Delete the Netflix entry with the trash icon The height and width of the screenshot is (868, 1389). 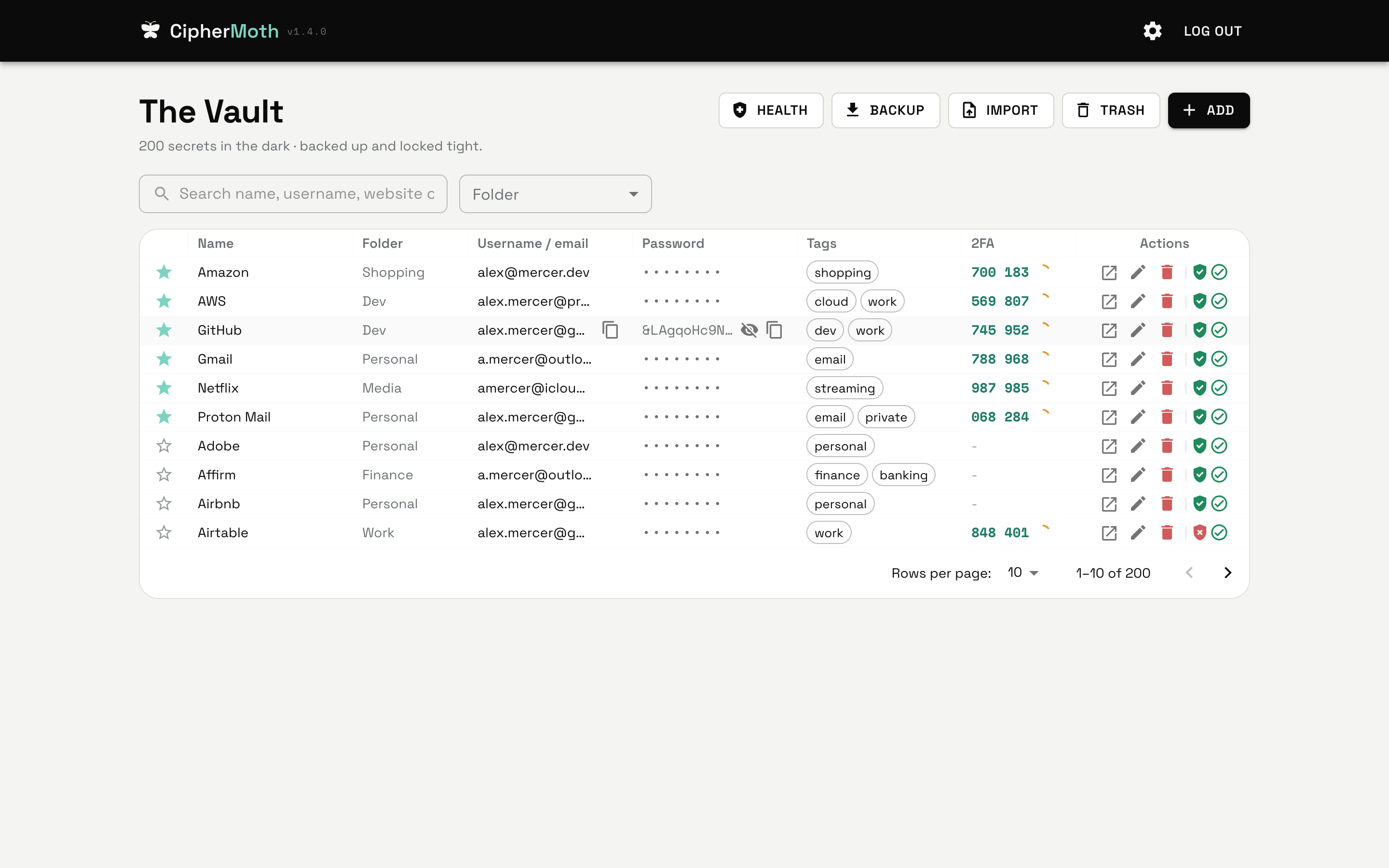tap(1167, 388)
